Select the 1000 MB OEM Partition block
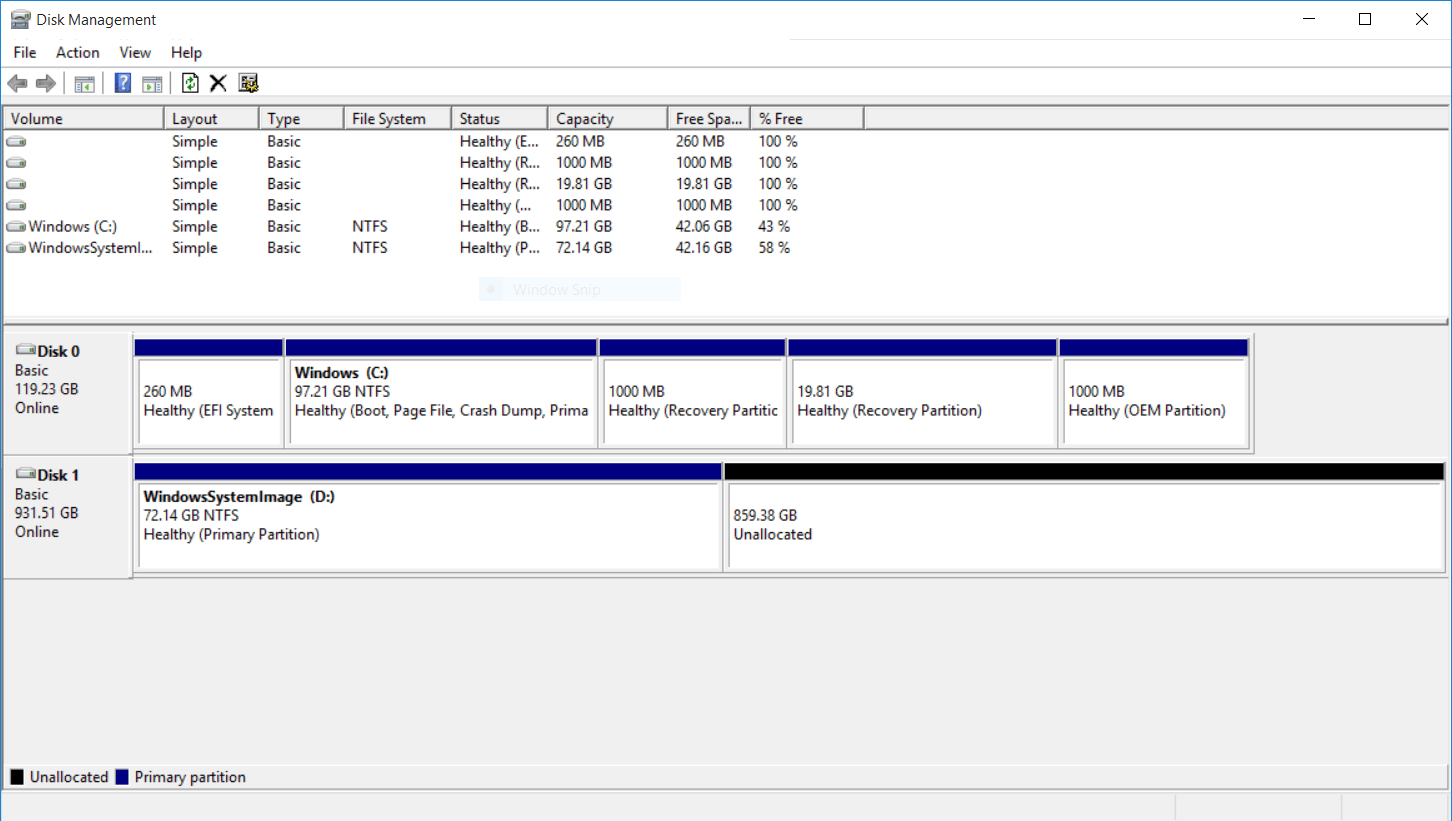The image size is (1452, 821). (1154, 393)
